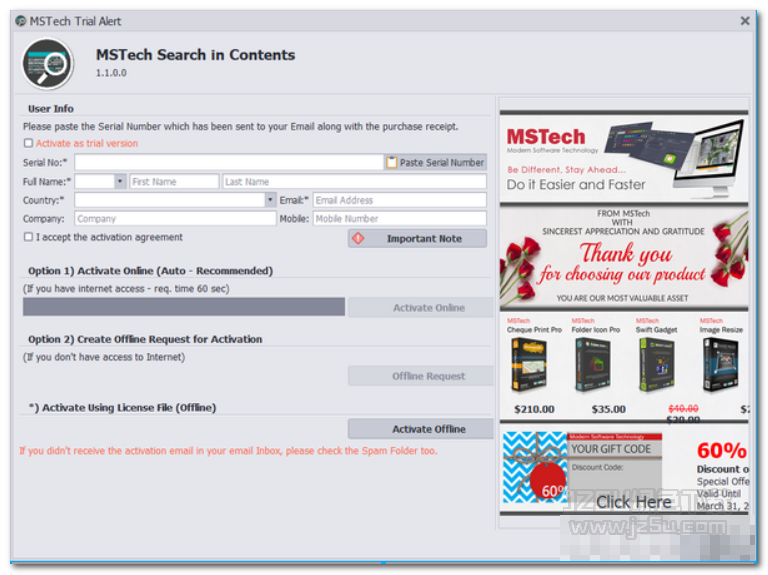
Task: Click the 60% discount text
Action: point(721,451)
